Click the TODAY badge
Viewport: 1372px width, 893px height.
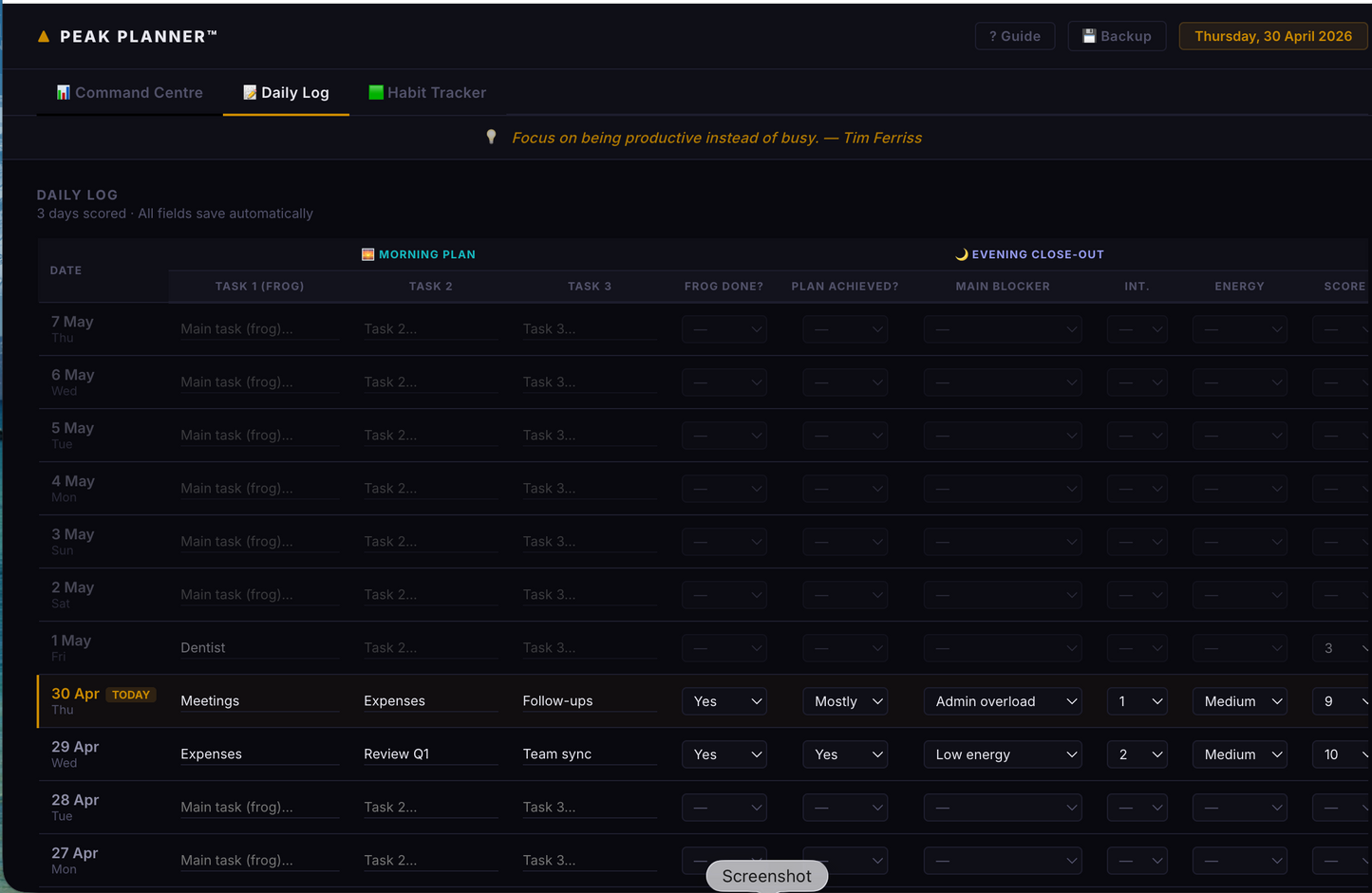coord(131,695)
